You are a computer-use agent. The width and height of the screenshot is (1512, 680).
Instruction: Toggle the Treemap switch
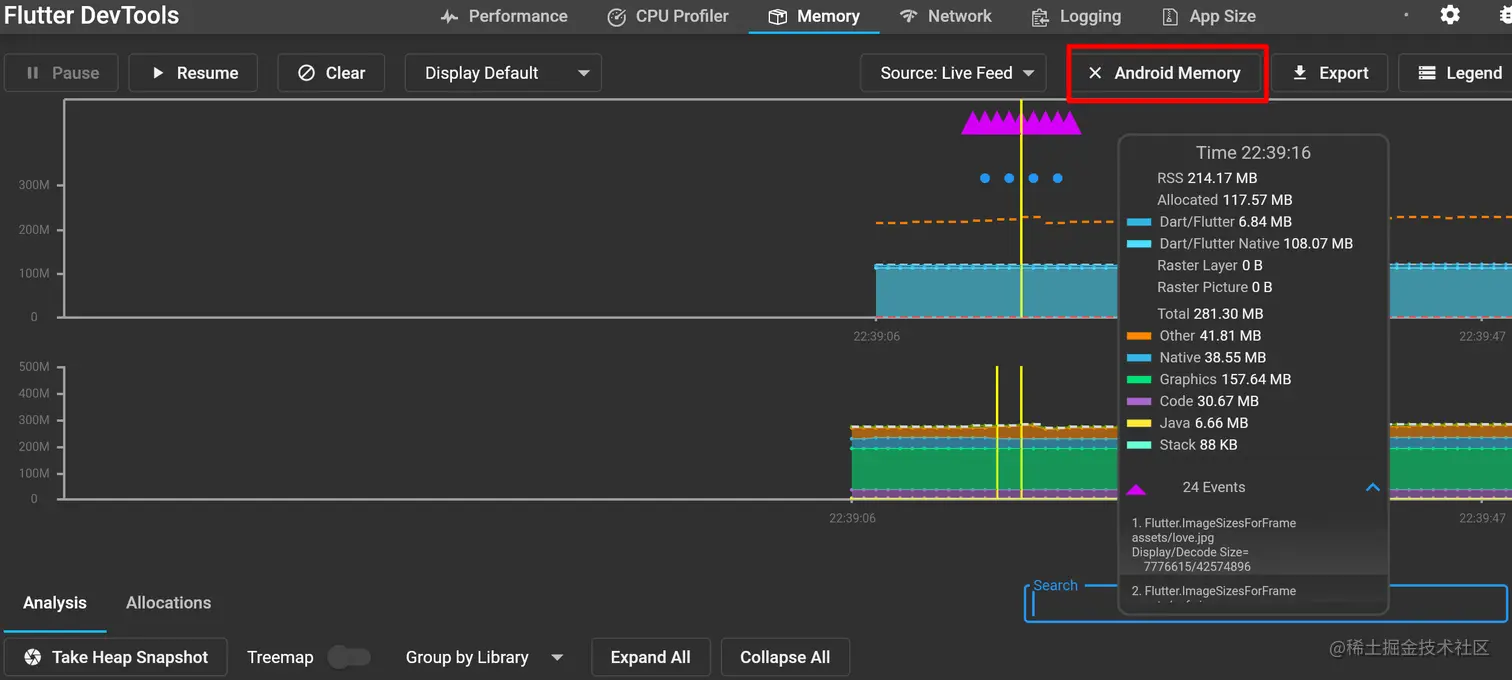(349, 657)
